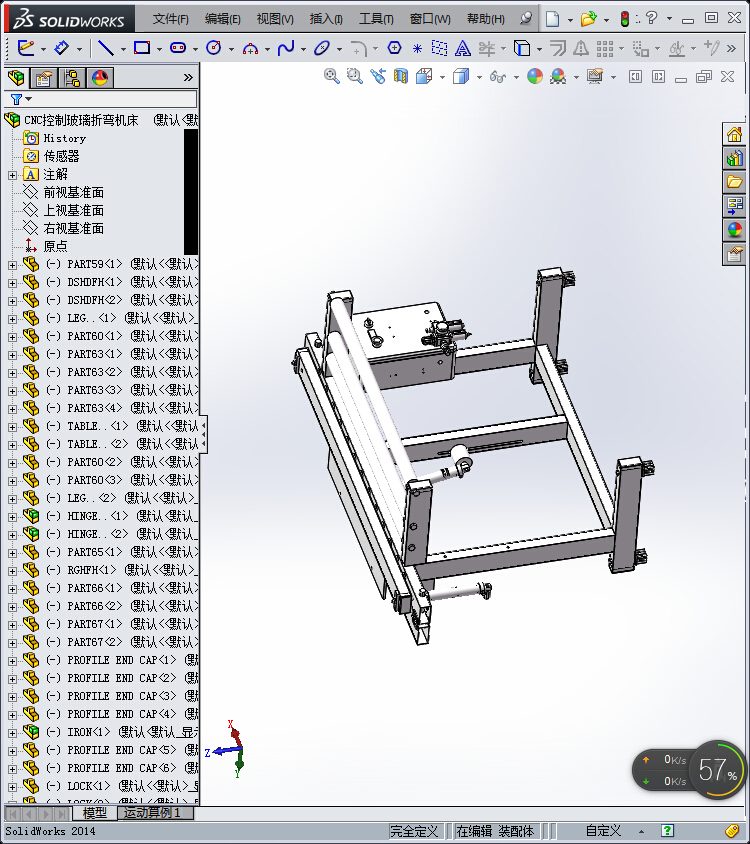
Task: Select 上视基准面 in the tree
Action: 73,210
